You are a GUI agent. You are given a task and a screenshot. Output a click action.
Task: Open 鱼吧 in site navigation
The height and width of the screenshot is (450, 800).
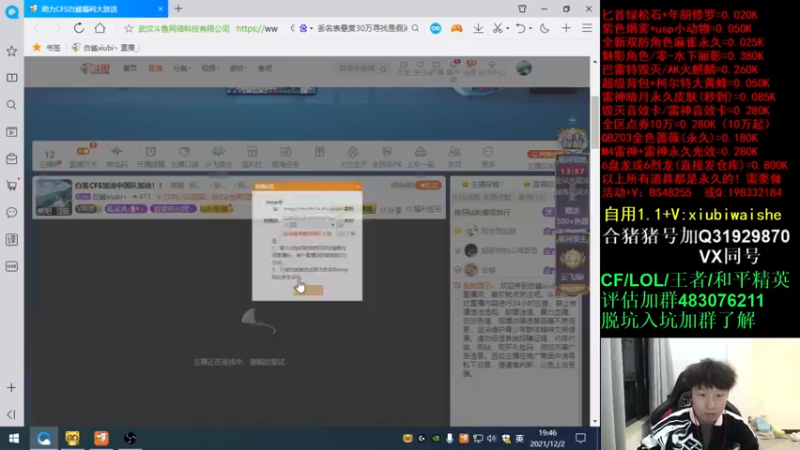[x=265, y=68]
